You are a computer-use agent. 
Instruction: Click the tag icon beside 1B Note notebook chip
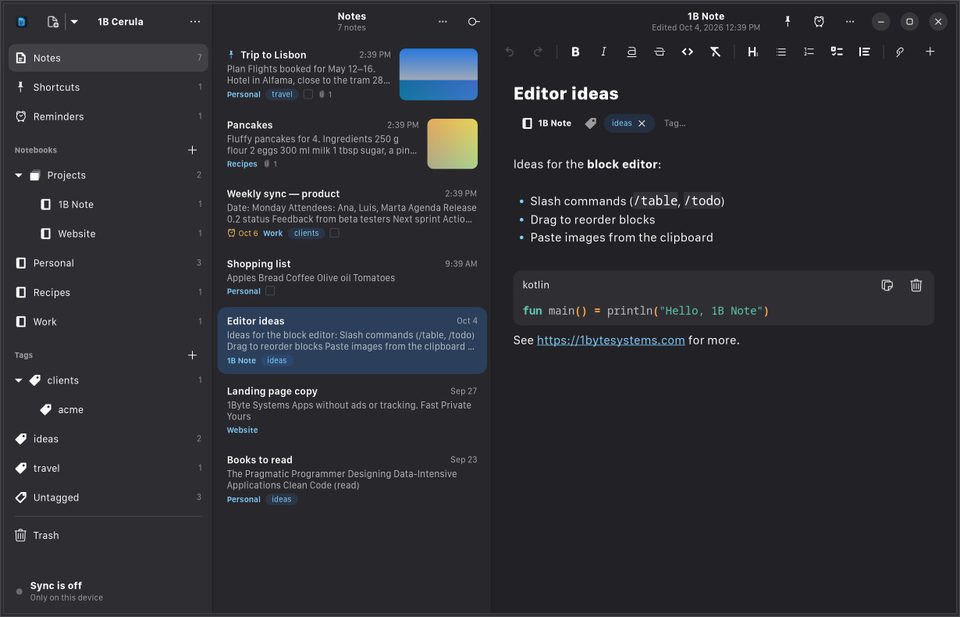pyautogui.click(x=590, y=124)
